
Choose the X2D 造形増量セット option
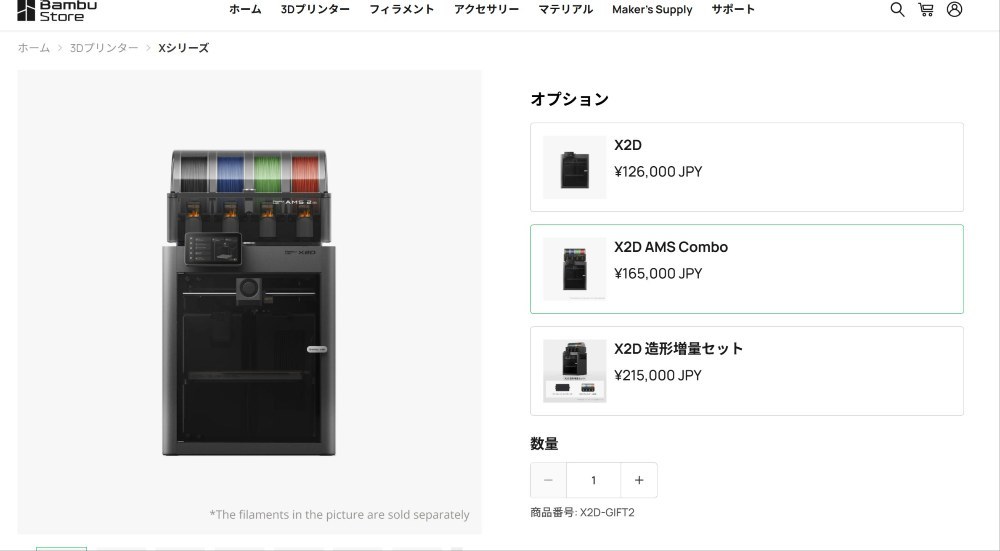747,371
